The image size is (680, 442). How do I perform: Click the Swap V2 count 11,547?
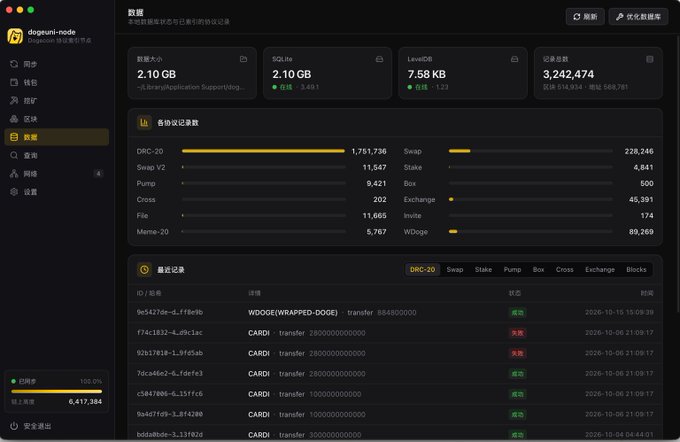(374, 167)
